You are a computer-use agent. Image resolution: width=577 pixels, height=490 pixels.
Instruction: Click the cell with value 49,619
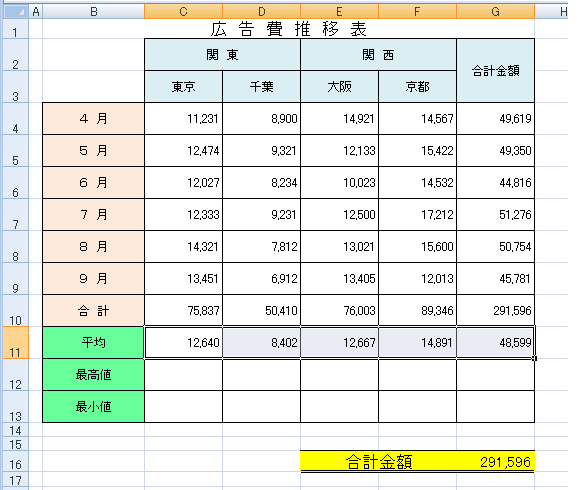(495, 118)
